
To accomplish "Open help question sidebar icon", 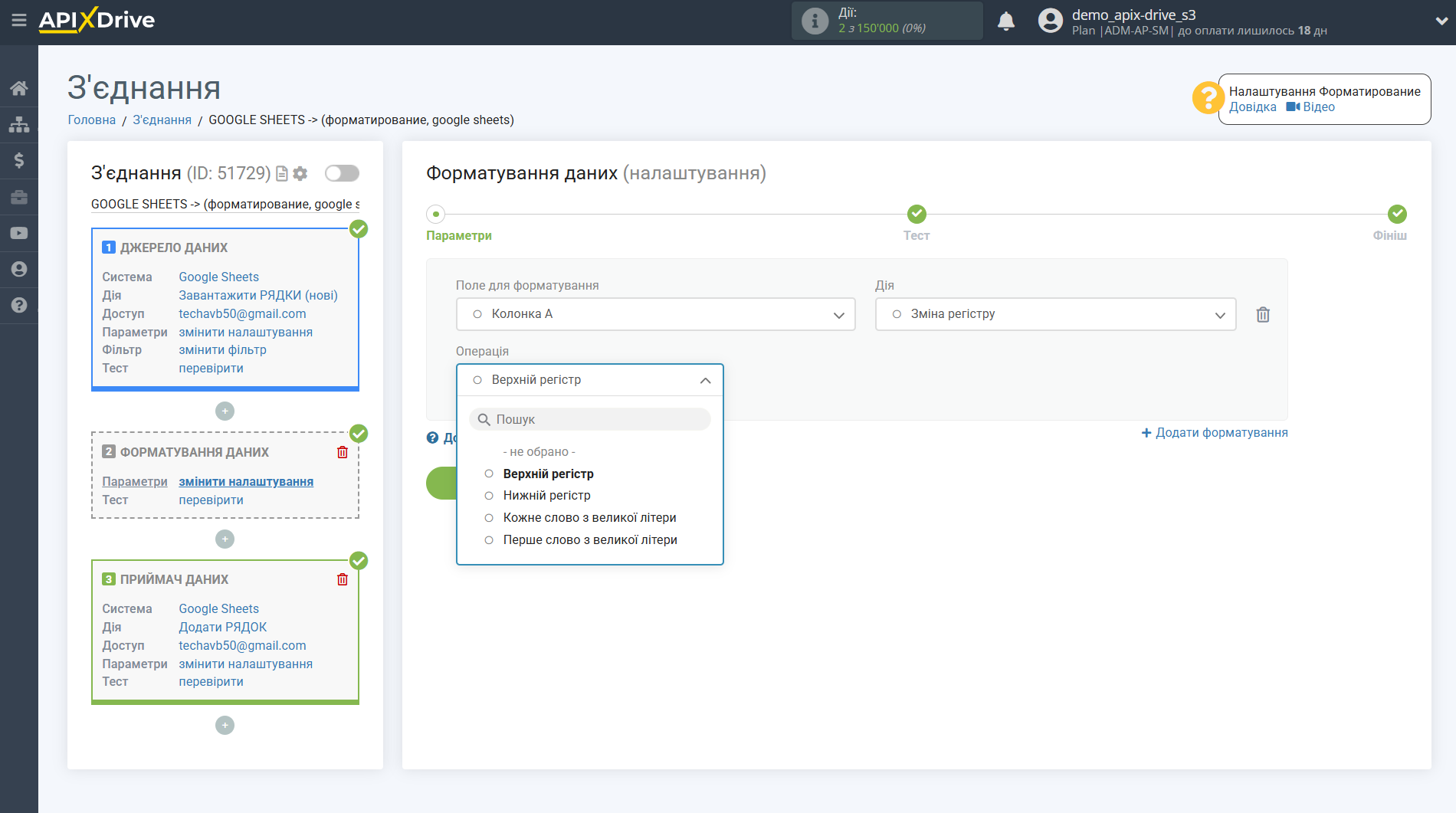I will 19,305.
